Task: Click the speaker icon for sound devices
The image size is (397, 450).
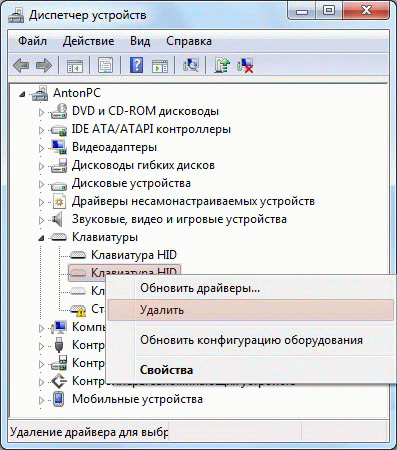Action: [57, 219]
